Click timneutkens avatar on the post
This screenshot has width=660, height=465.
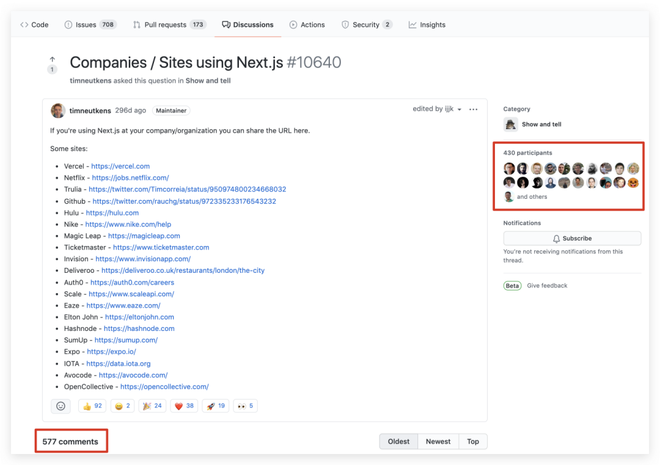pos(58,111)
